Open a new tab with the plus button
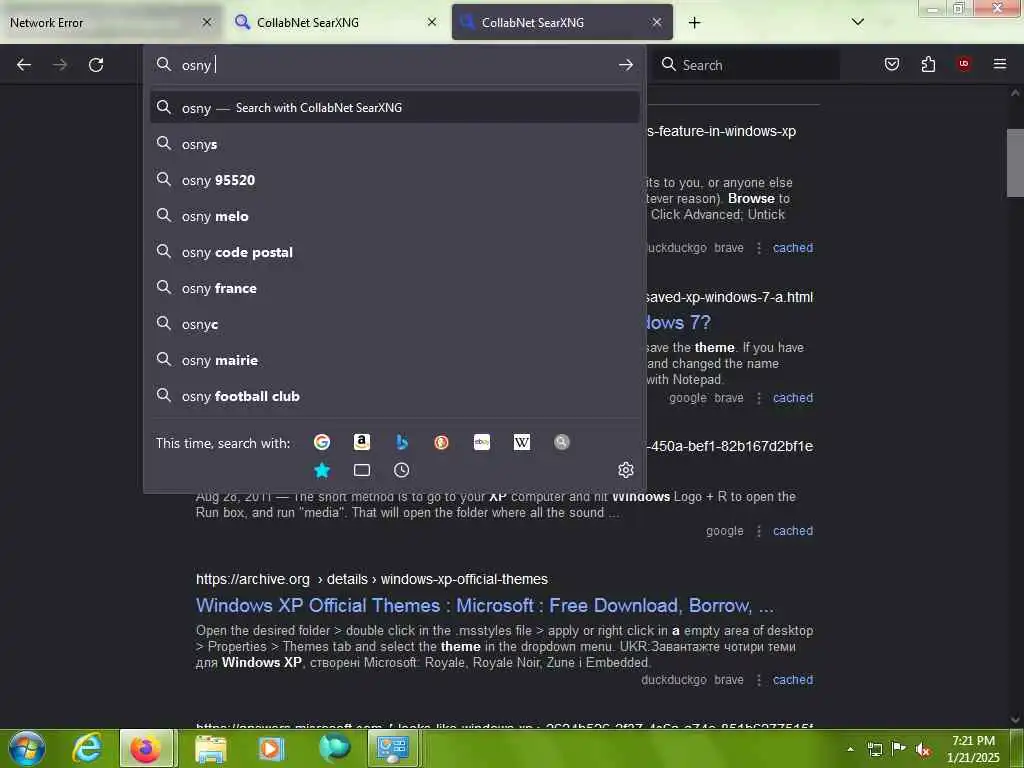Image resolution: width=1024 pixels, height=768 pixels. coord(694,23)
